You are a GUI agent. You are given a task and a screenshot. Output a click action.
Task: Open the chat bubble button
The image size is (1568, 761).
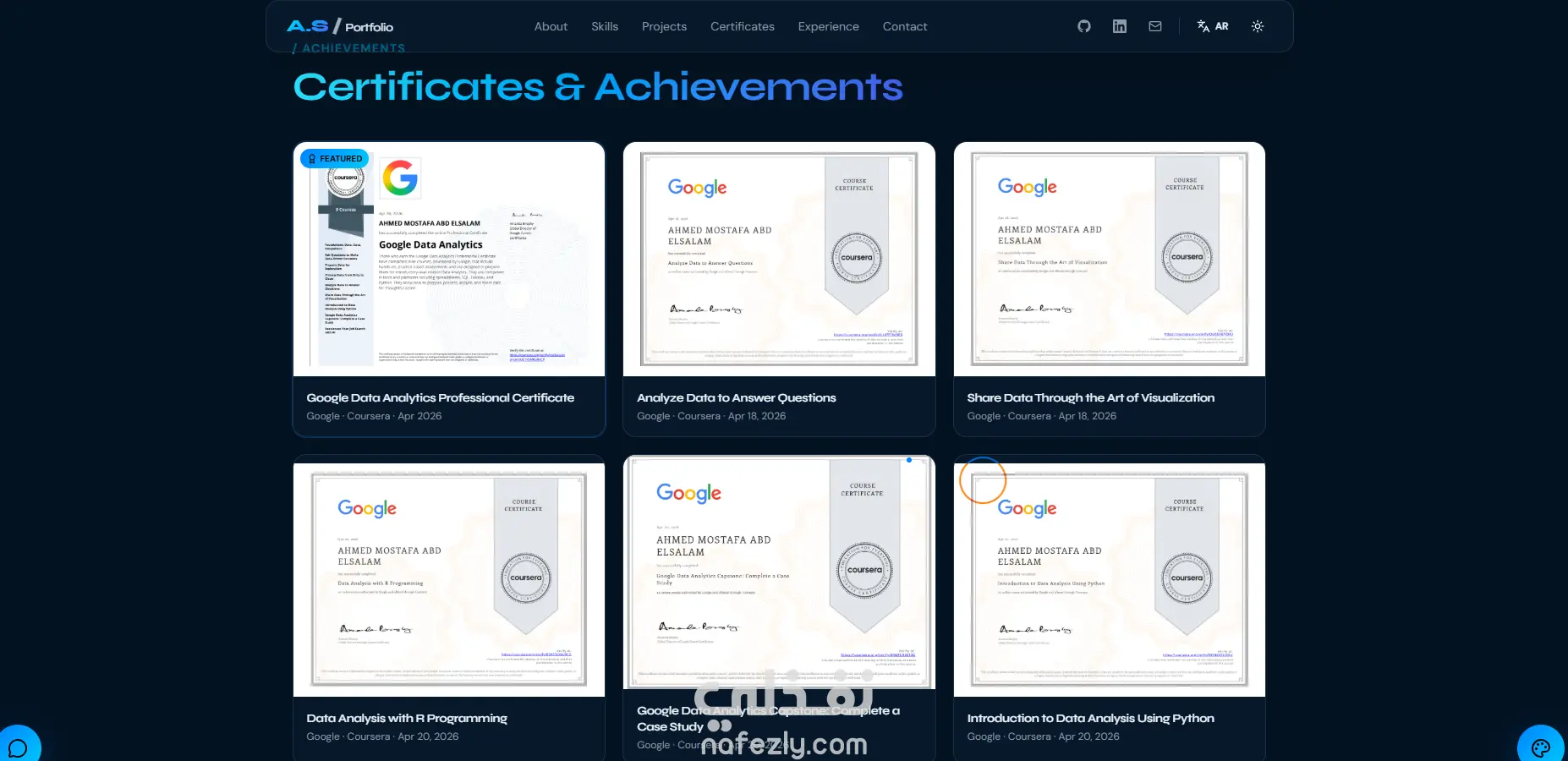18,747
